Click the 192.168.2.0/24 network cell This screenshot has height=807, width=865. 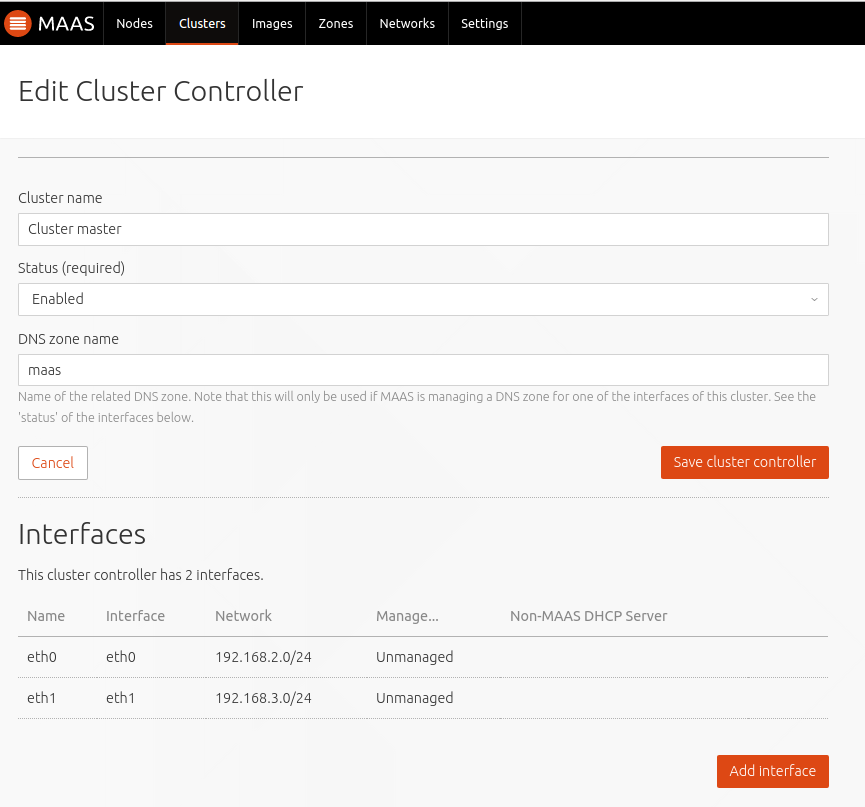tap(263, 657)
